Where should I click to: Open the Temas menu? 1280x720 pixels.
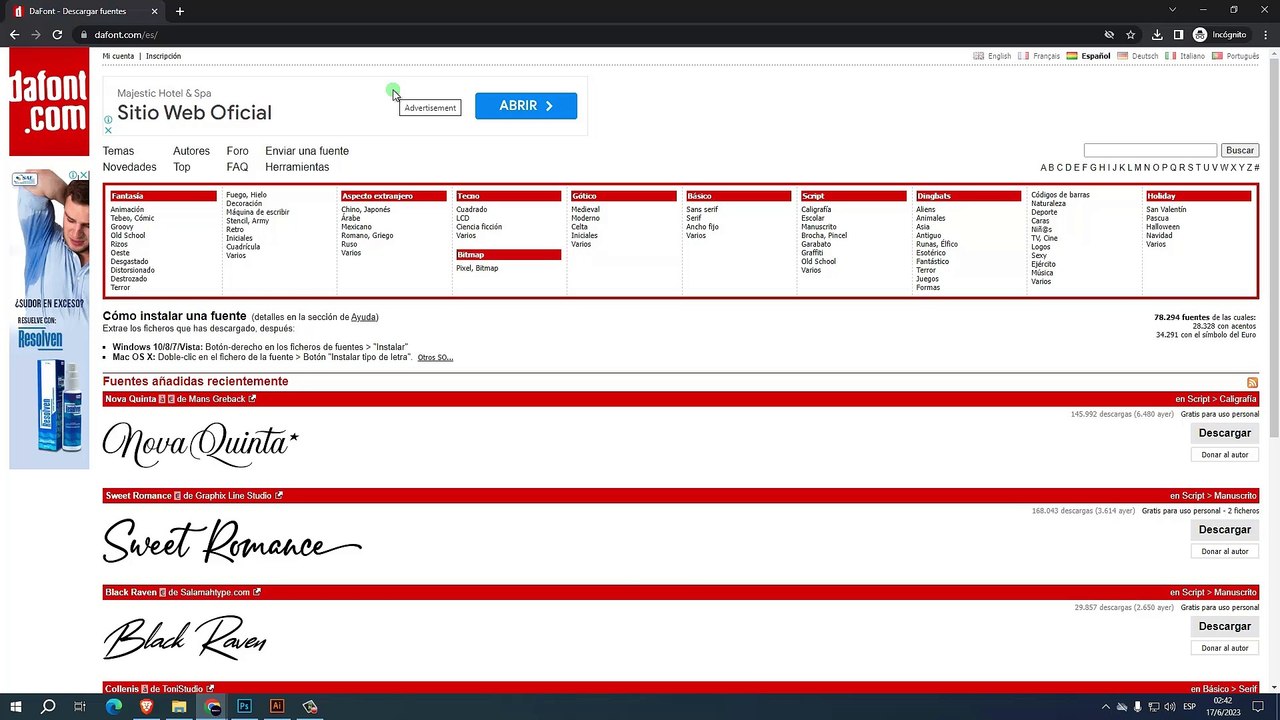118,151
